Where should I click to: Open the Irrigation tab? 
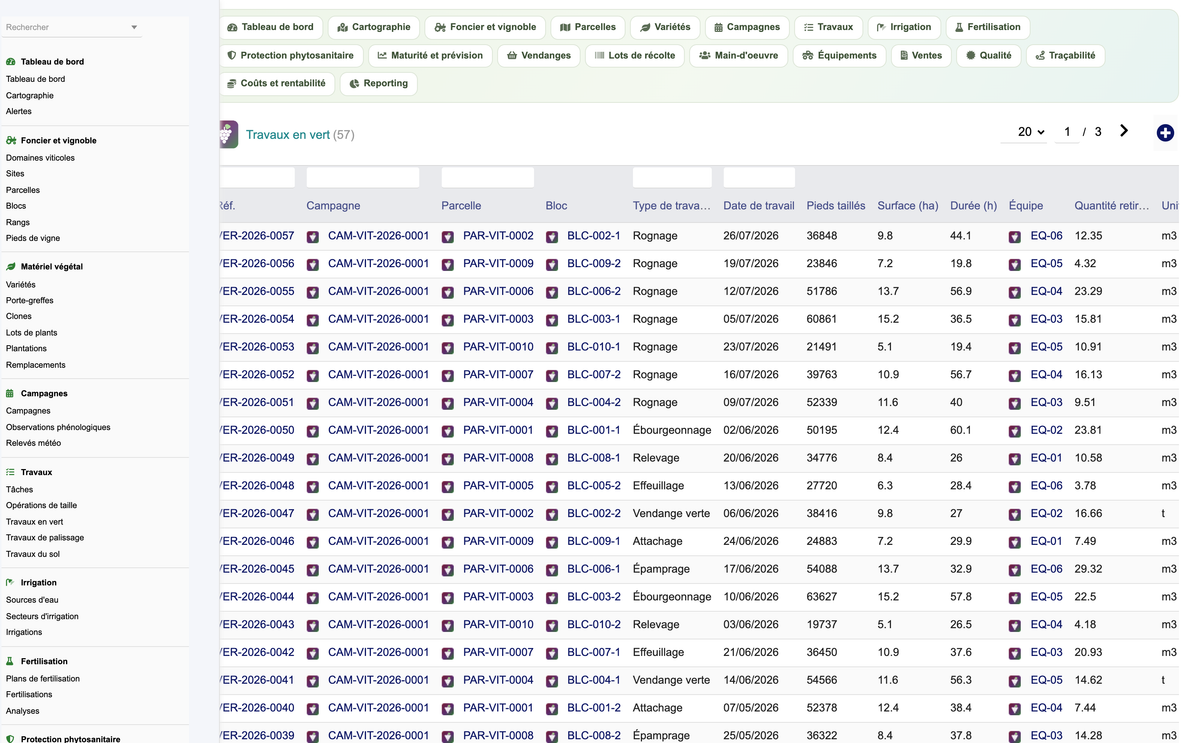pyautogui.click(x=903, y=27)
